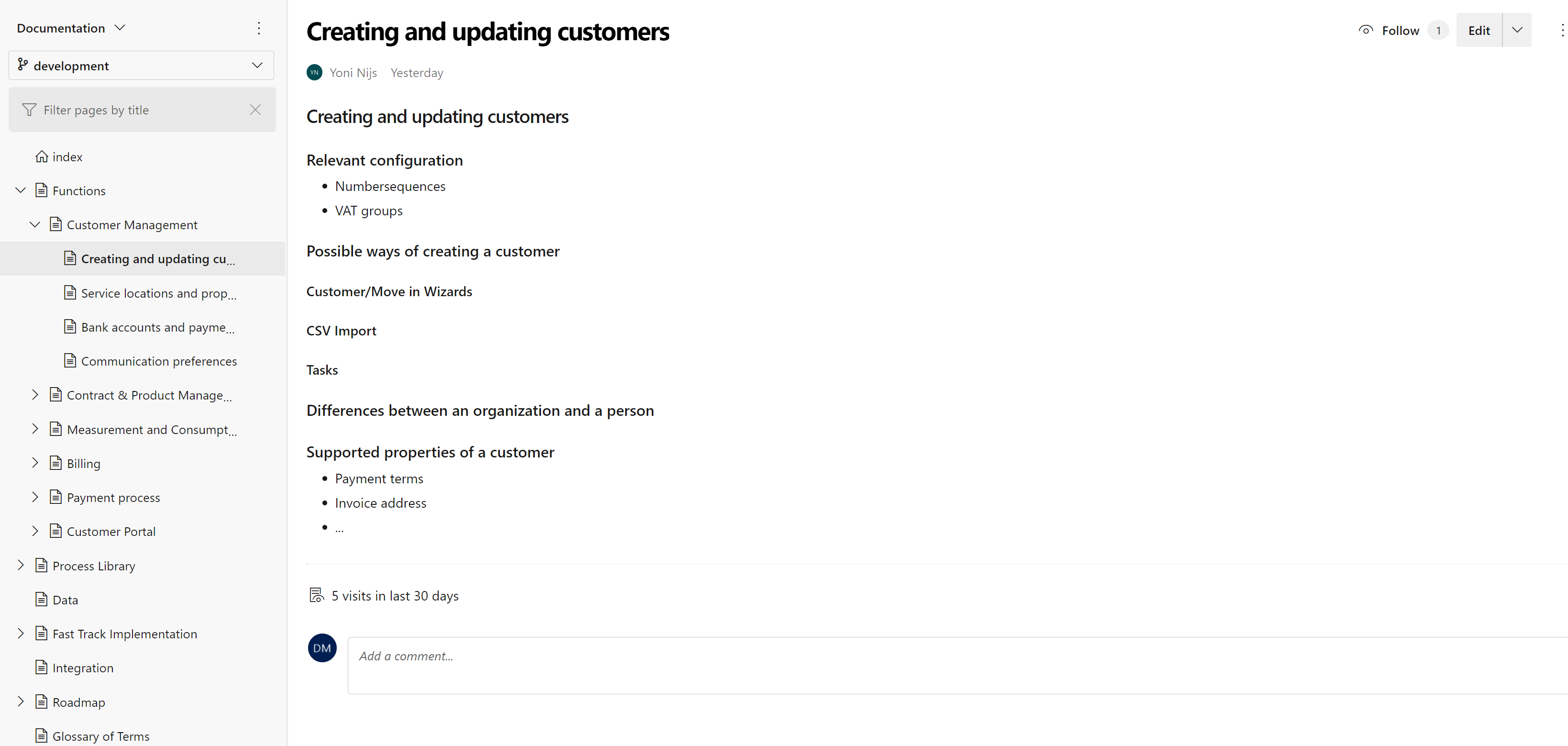Open the wiki more options menu beside Documentation
The height and width of the screenshot is (746, 1568).
(259, 28)
